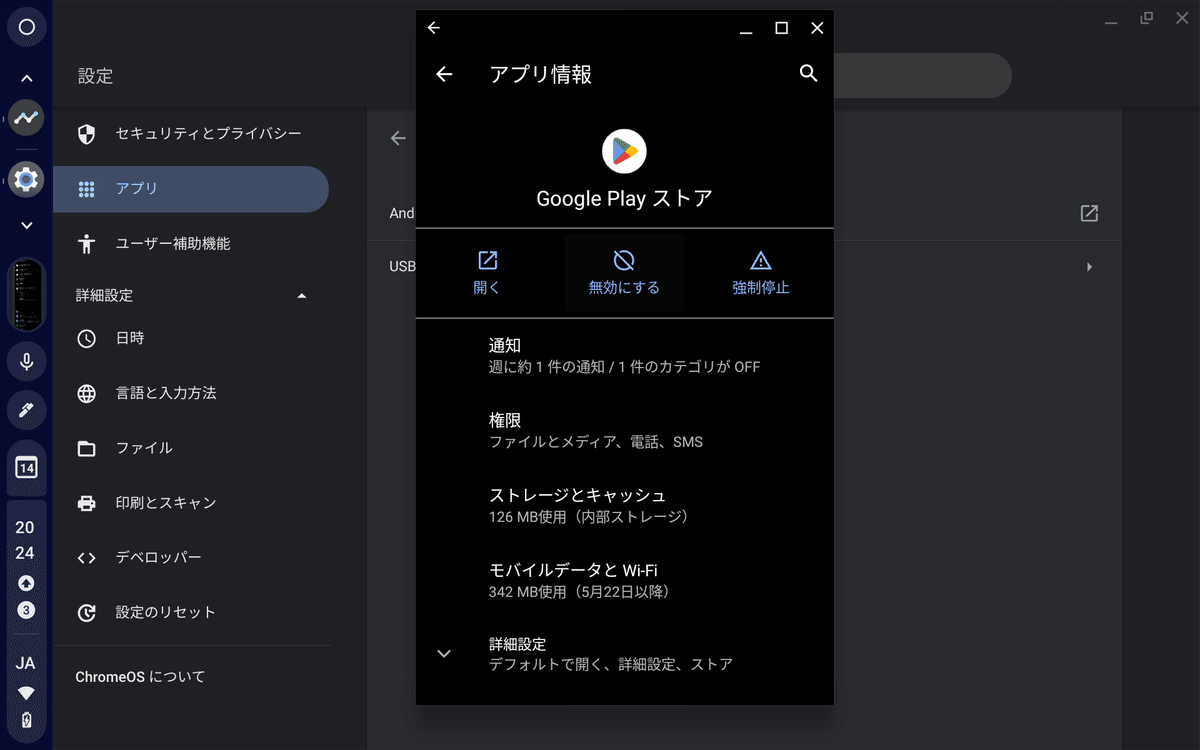The height and width of the screenshot is (750, 1200).
Task: Click the printer icon beside 印刷とスキャン
Action: 87,504
